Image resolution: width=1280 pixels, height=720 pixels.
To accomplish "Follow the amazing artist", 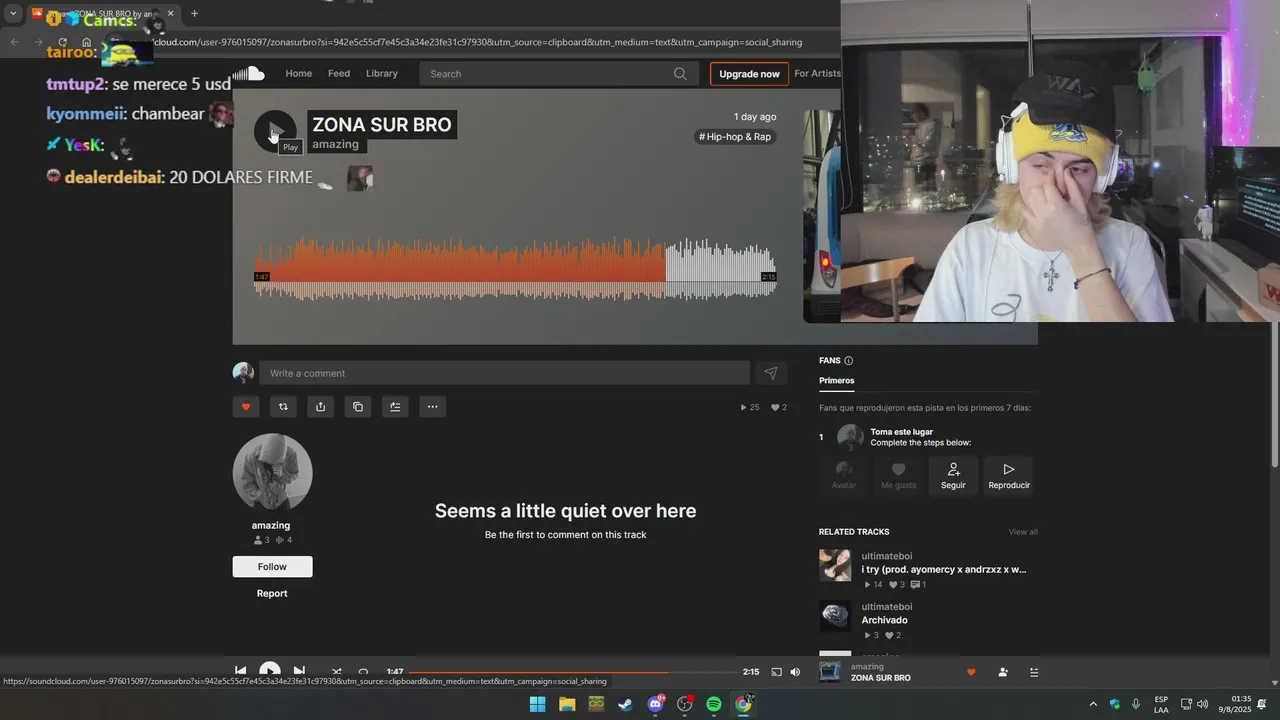I will [x=272, y=567].
